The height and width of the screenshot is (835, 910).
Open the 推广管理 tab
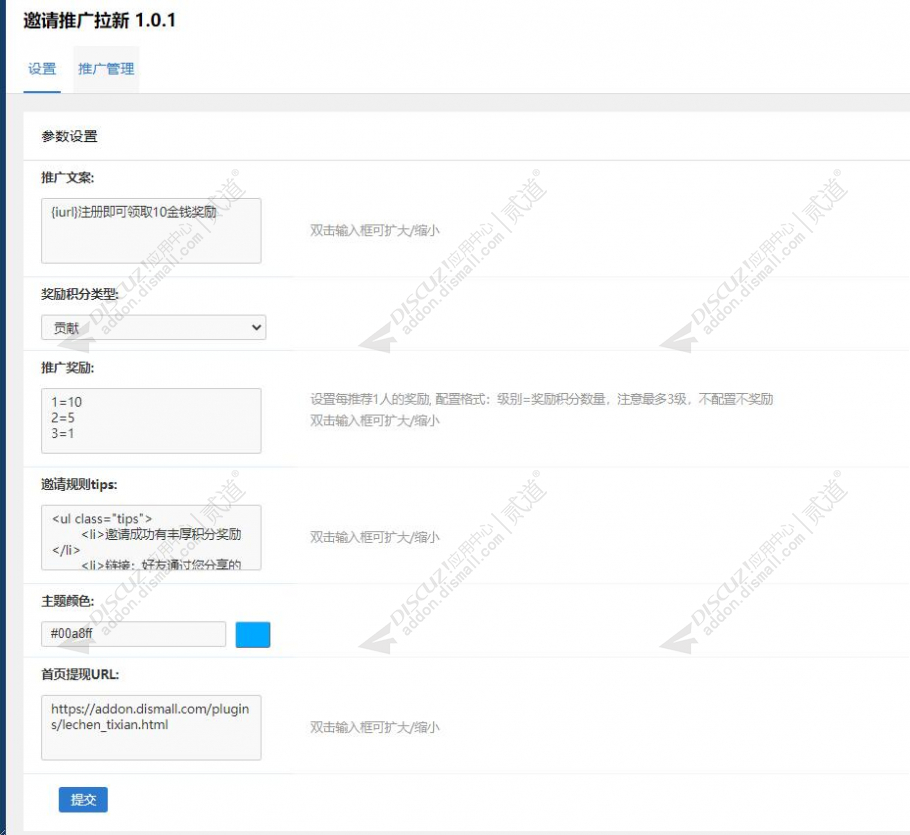click(106, 69)
